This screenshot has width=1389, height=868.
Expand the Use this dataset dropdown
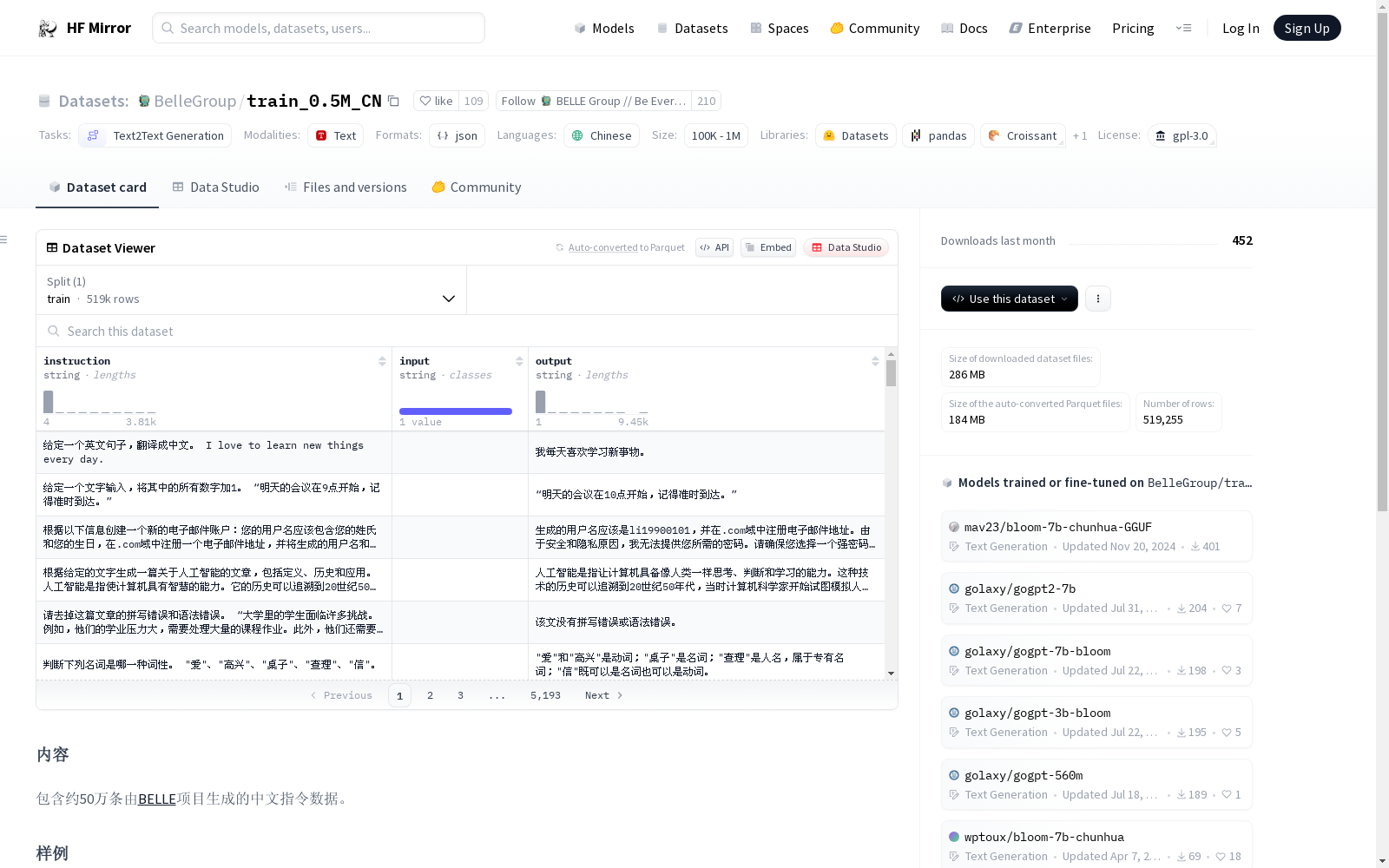(x=1010, y=299)
